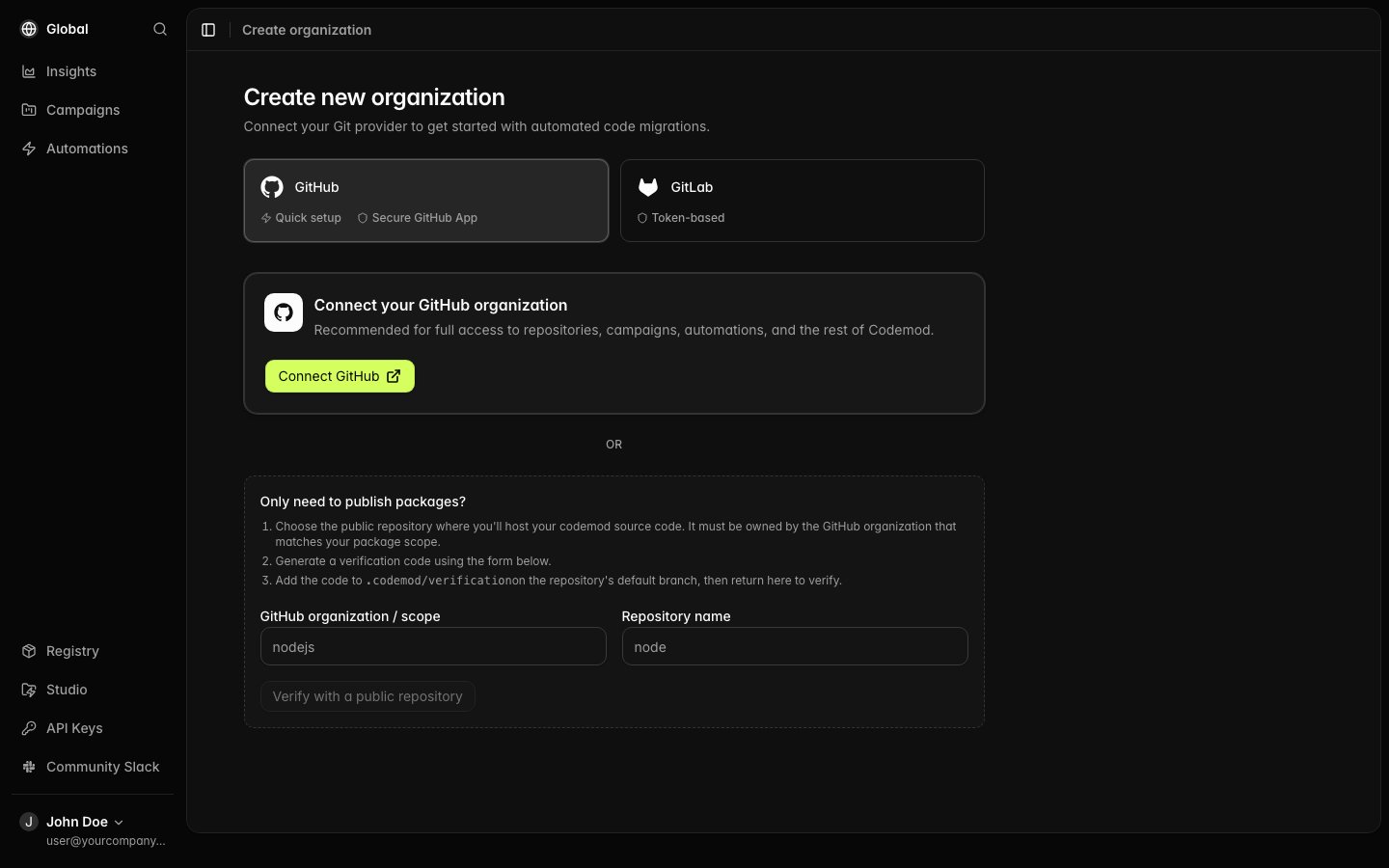Click the Registry package icon
Image resolution: width=1389 pixels, height=868 pixels.
pyautogui.click(x=29, y=651)
